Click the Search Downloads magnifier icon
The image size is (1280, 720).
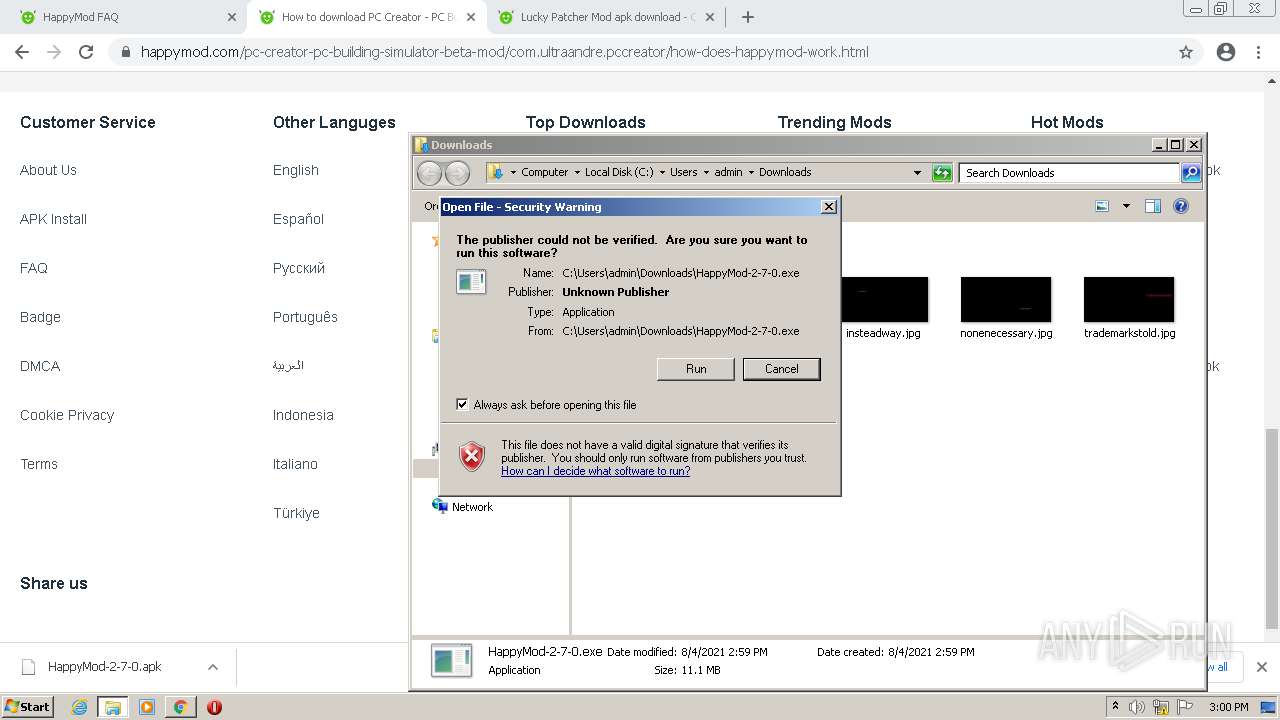[x=1191, y=173]
